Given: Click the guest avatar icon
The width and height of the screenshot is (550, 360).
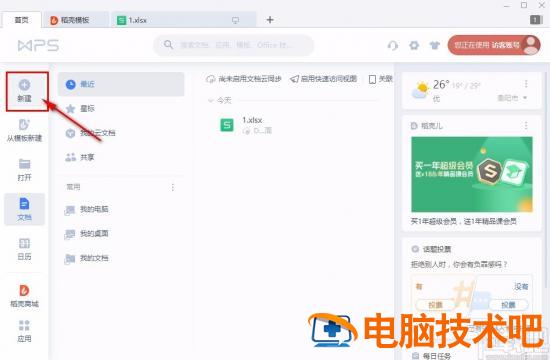Looking at the screenshot, I should (531, 45).
